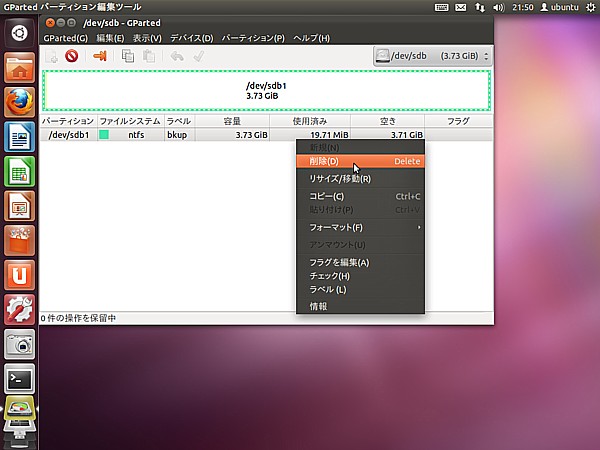
Task: Open the GParted(G) menu
Action: point(65,38)
